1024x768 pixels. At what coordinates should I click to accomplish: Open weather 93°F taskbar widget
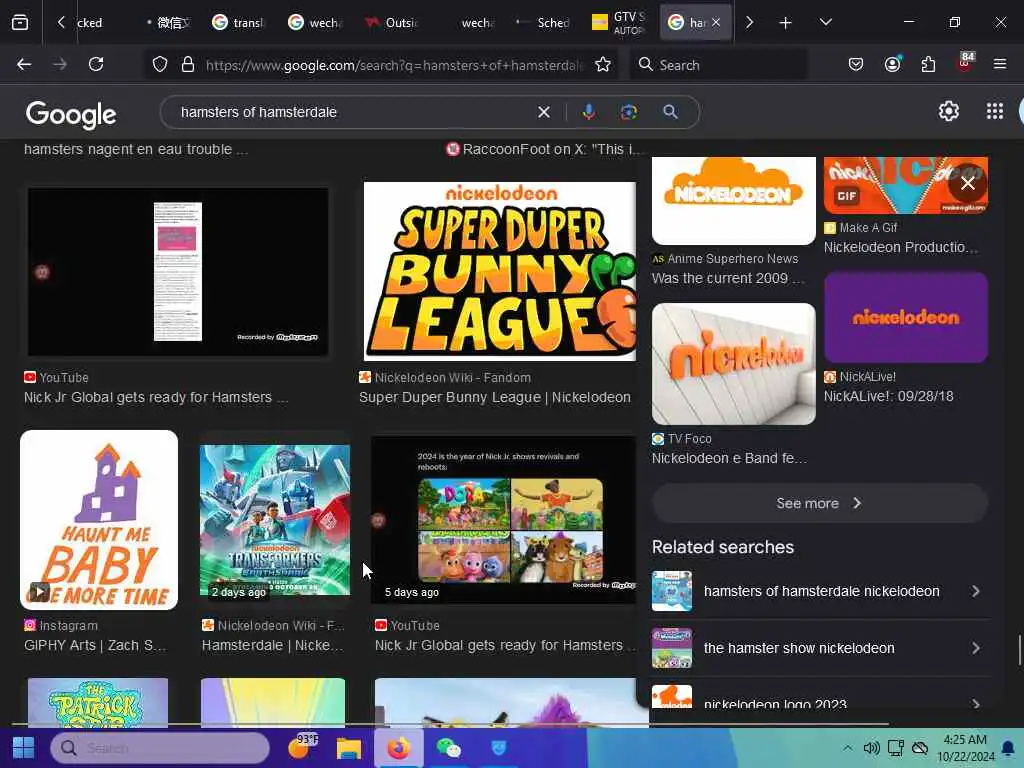(302, 746)
